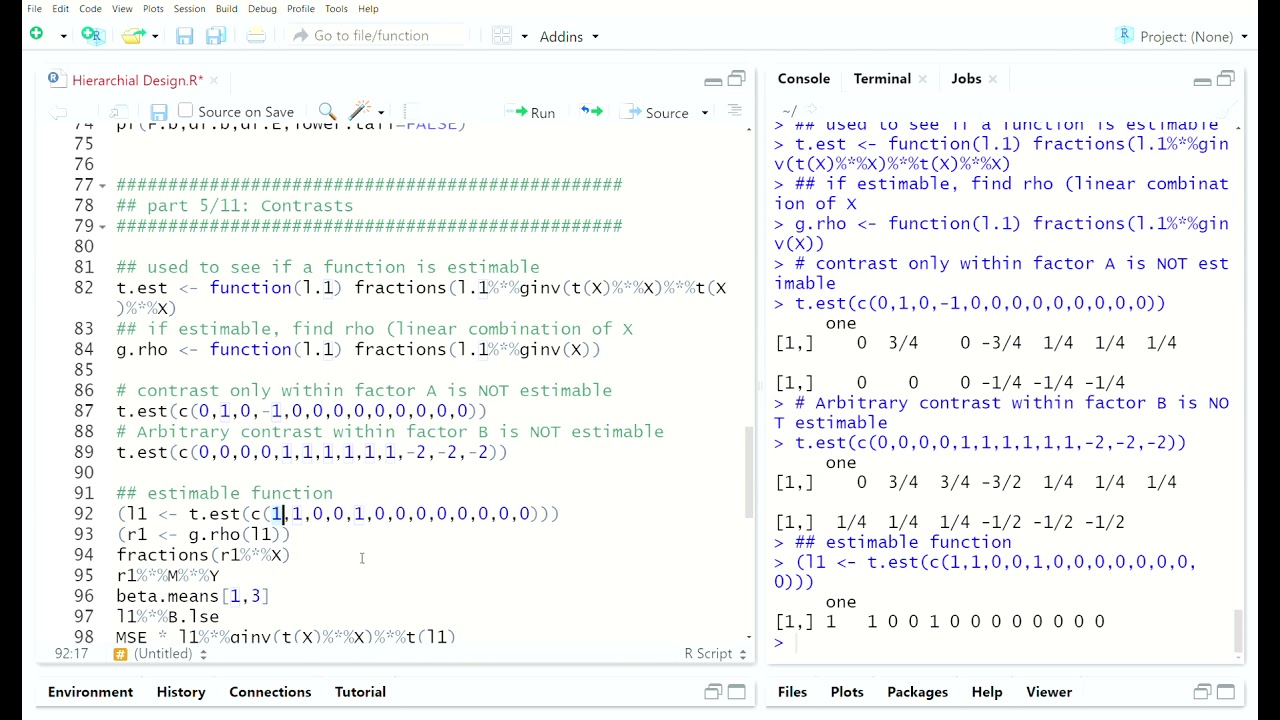Minimize the source editor pane
This screenshot has width=1280, height=720.
pos(713,81)
